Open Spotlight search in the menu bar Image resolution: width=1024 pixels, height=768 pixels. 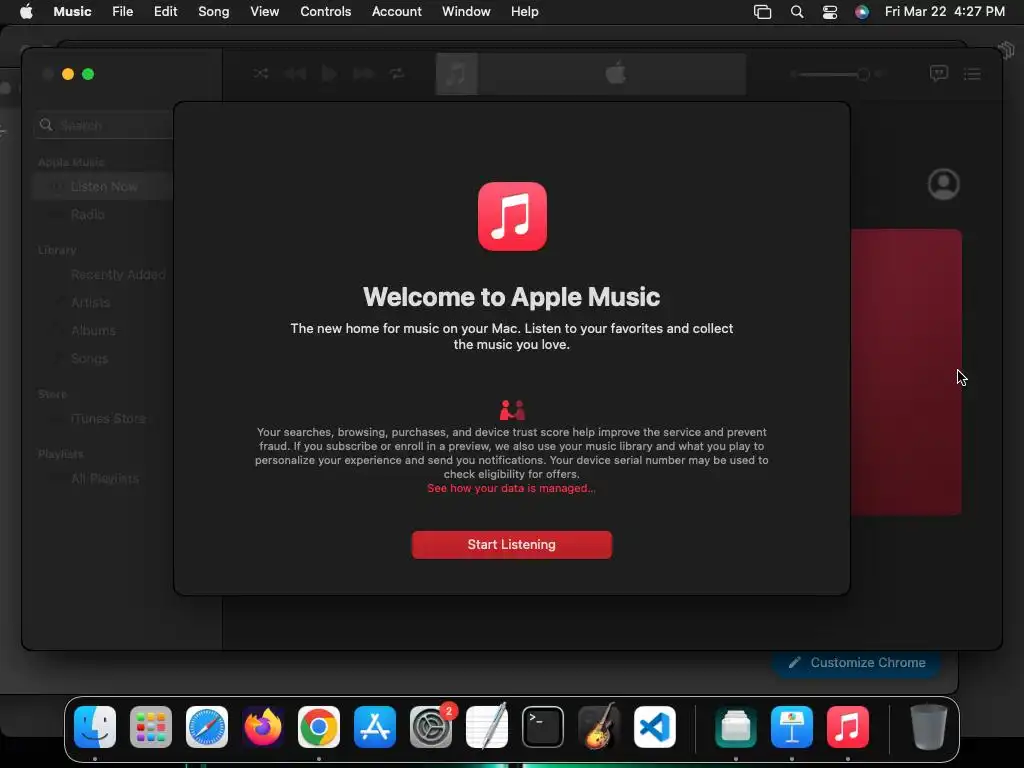coord(797,12)
